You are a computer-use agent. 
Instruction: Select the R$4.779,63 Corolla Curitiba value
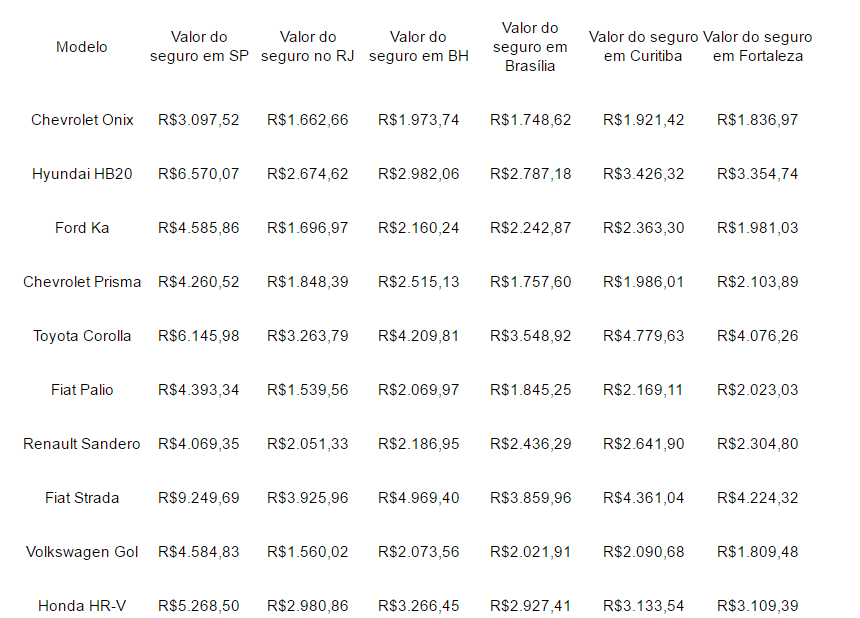tap(644, 336)
